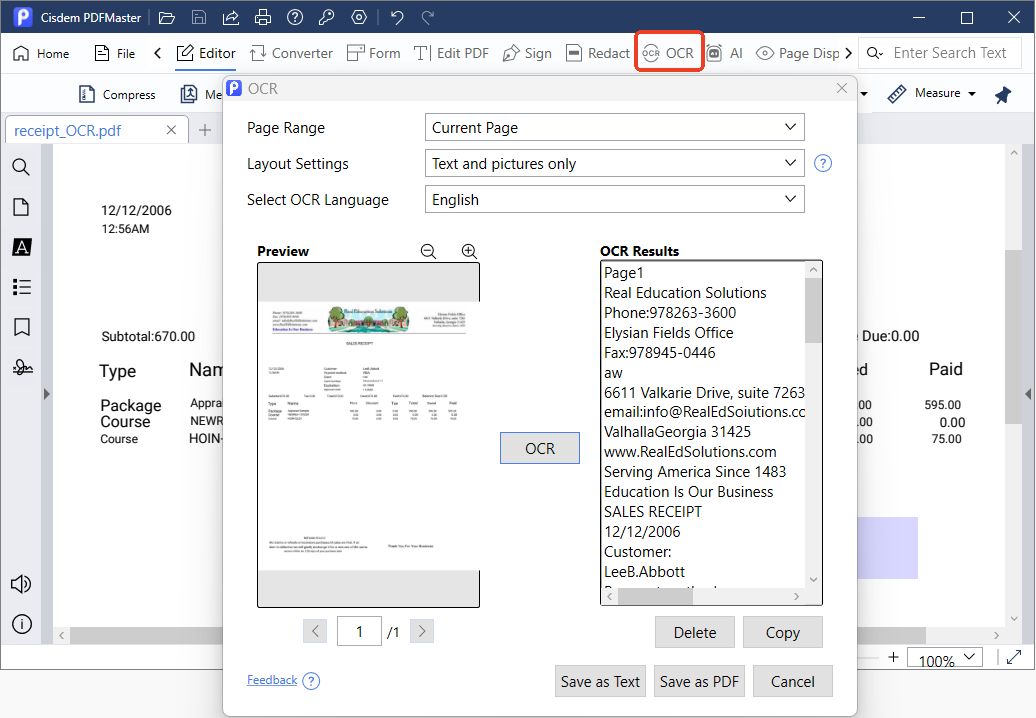Expand the Layout Settings dropdown
Image resolution: width=1036 pixels, height=718 pixels.
[614, 163]
